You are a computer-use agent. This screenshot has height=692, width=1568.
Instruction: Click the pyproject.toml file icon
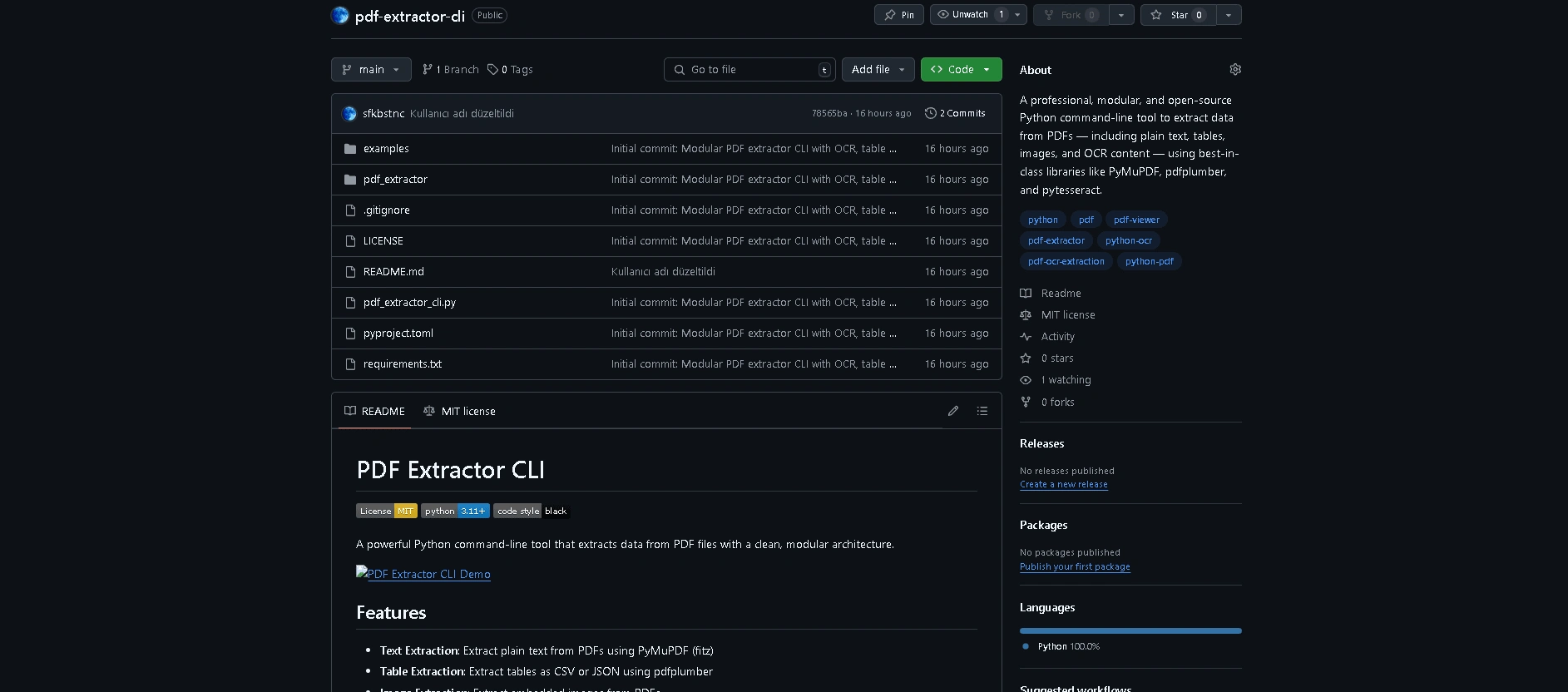pyautogui.click(x=350, y=334)
